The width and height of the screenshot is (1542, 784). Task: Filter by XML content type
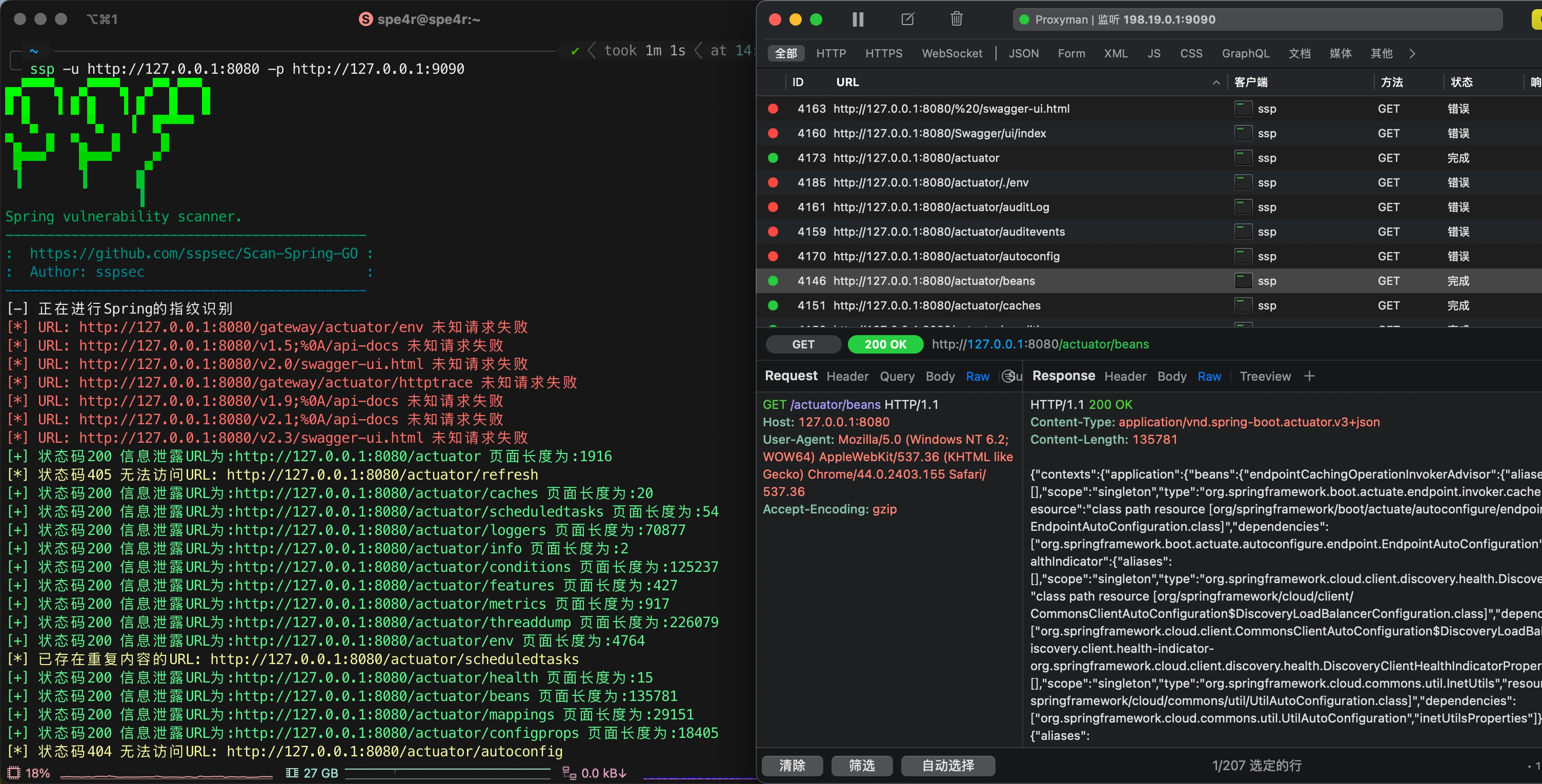pos(1116,53)
